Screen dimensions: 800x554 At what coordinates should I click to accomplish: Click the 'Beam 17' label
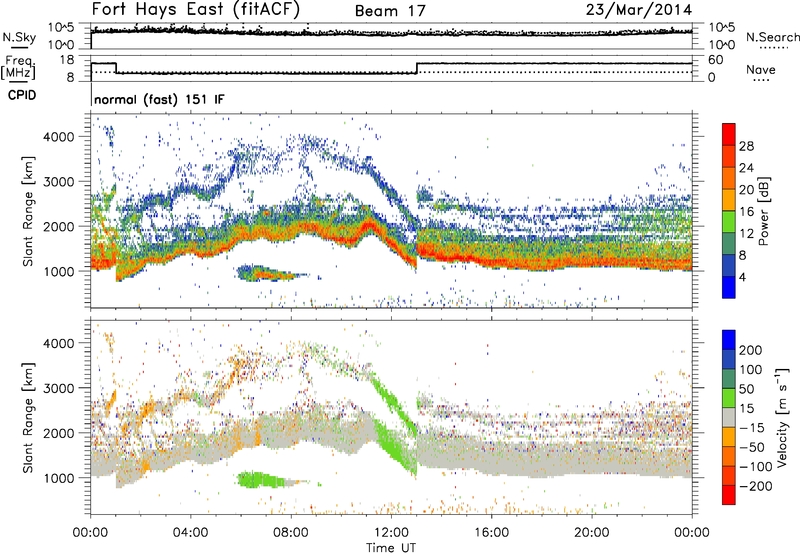click(390, 11)
